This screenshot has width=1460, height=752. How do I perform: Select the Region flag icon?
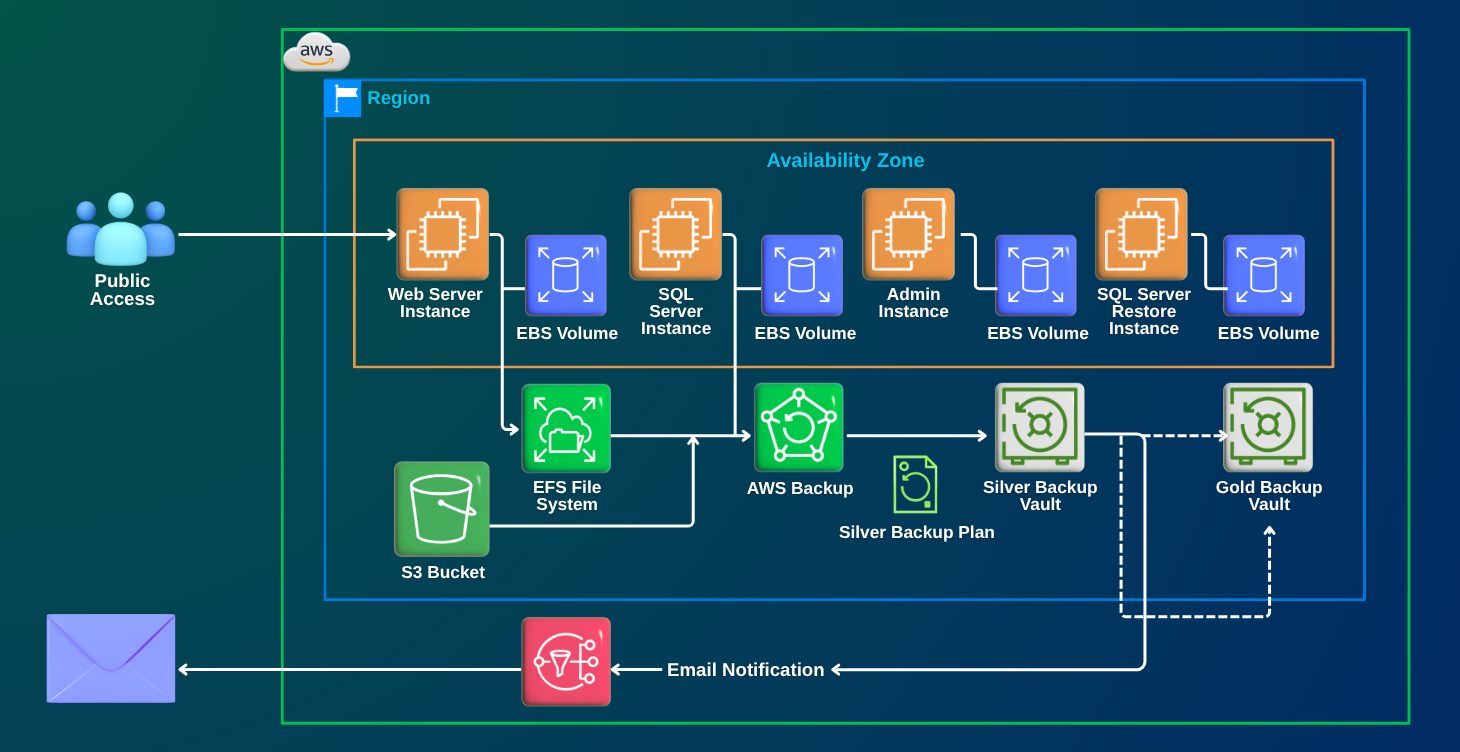(x=343, y=99)
